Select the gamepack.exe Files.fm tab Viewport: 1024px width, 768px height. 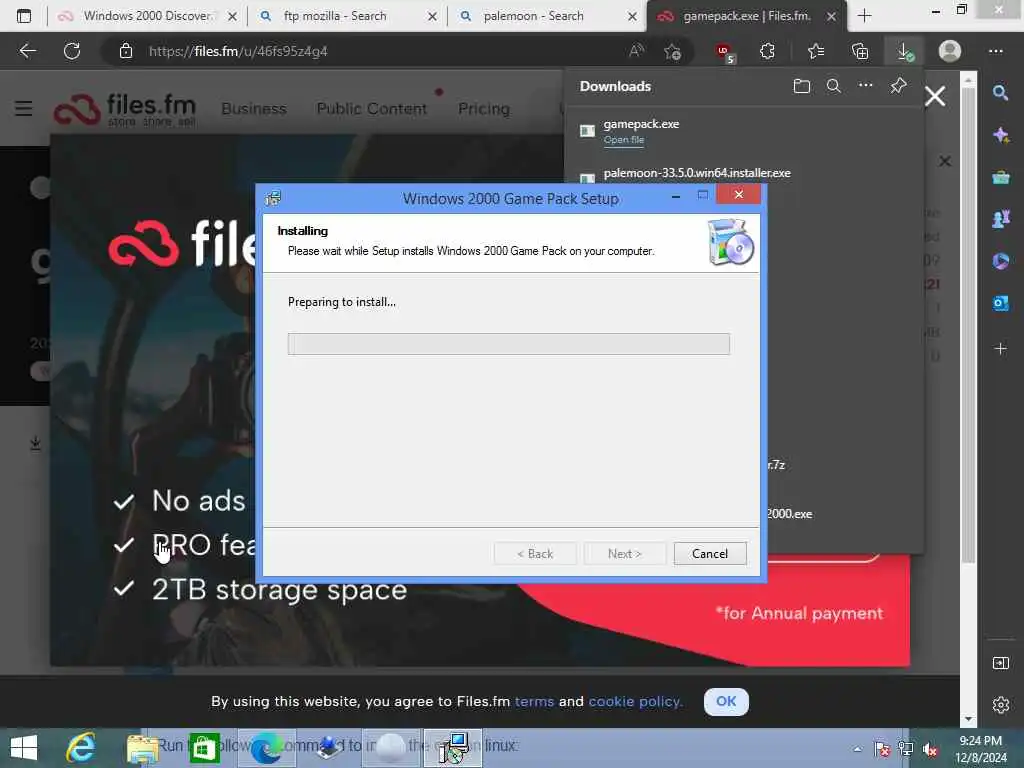point(746,16)
